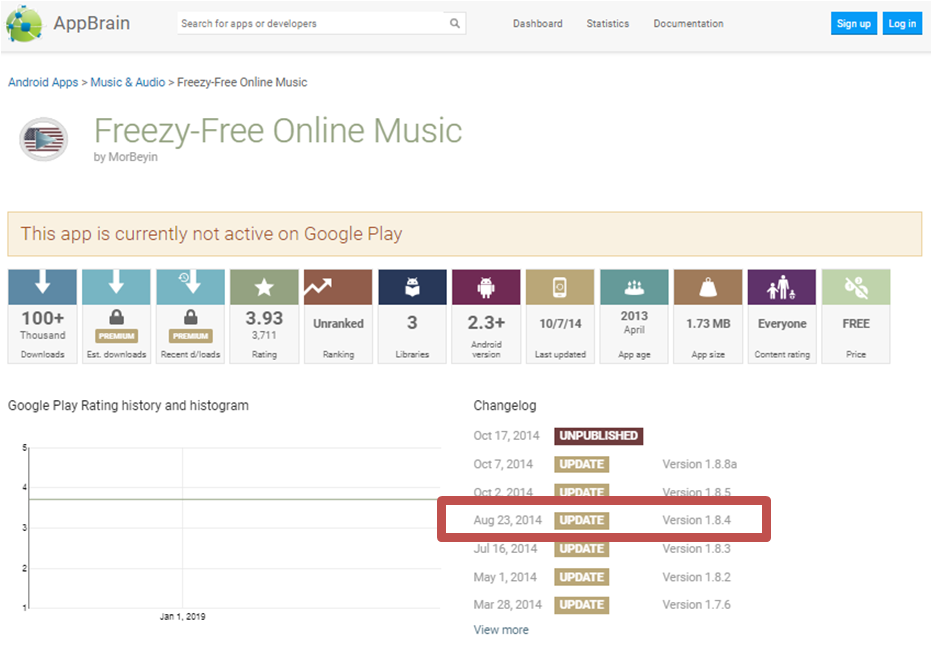This screenshot has width=932, height=649.
Task: Open the Statistics menu item
Action: pos(607,24)
